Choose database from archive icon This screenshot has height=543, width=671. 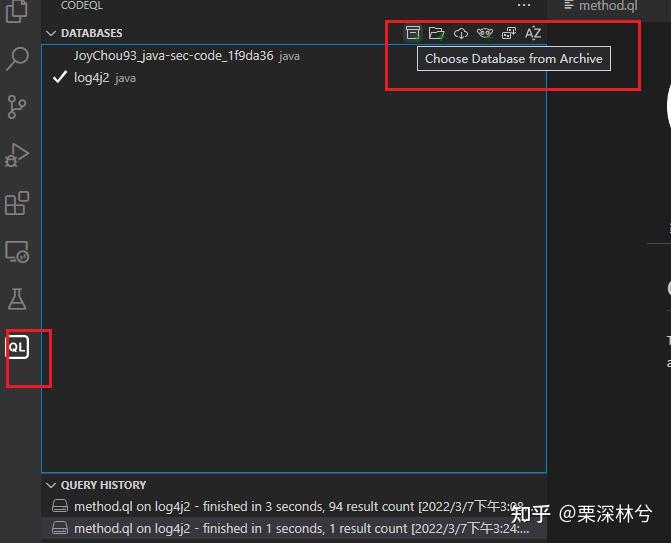click(413, 33)
